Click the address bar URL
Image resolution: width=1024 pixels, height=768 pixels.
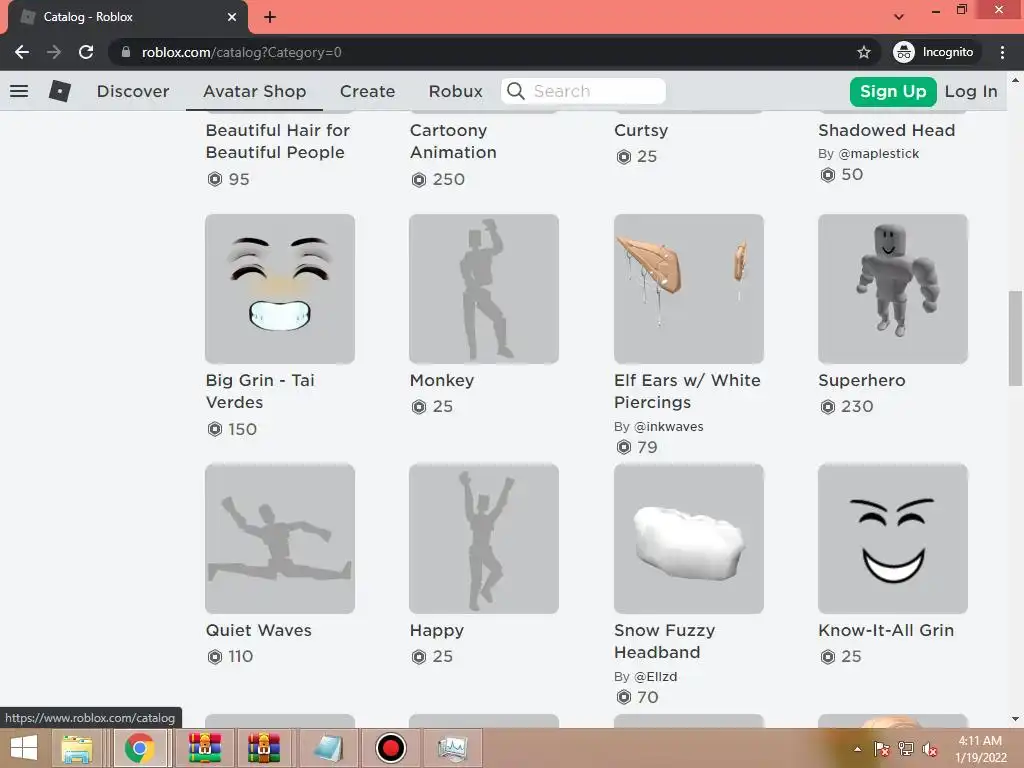coord(241,52)
